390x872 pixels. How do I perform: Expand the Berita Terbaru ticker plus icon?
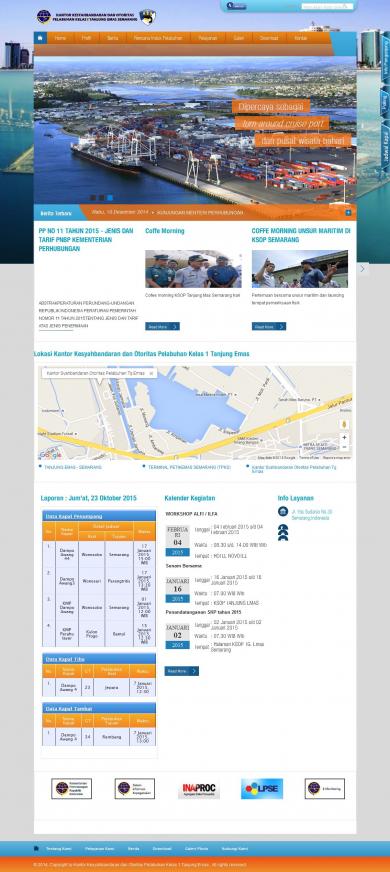348,212
